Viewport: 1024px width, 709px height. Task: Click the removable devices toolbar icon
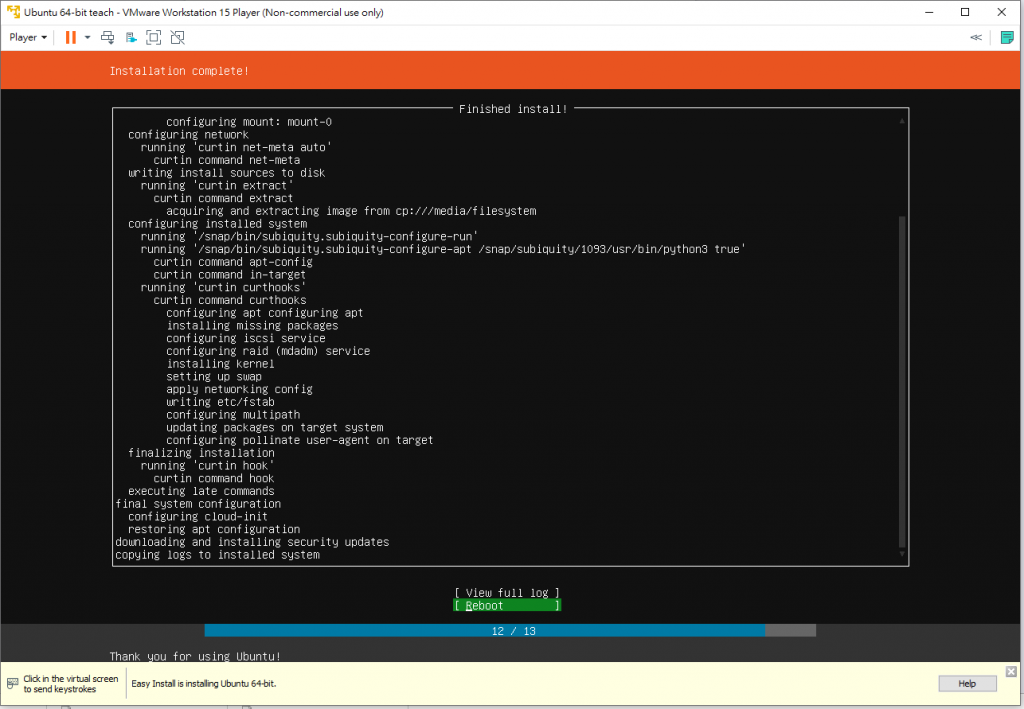point(131,37)
